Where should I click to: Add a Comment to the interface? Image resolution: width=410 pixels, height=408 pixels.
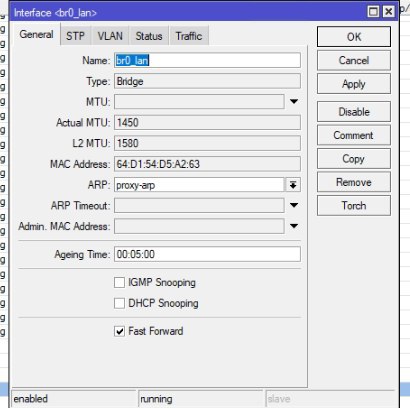pos(354,135)
